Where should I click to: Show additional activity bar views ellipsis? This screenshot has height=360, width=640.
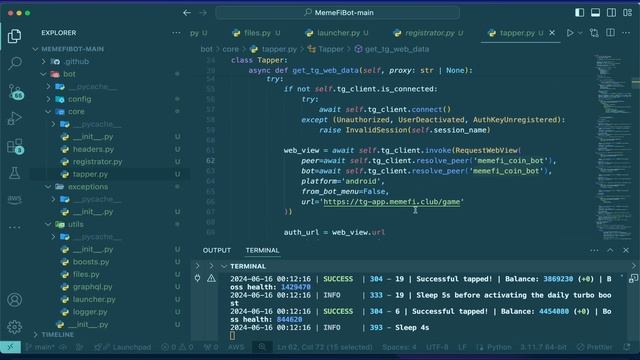click(15, 227)
